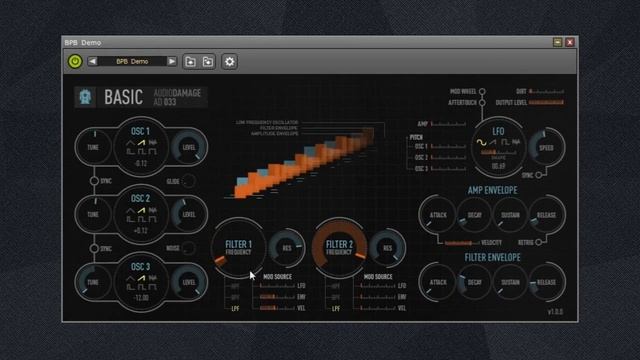Screen dimensions: 640x360
Task: Click the OSC 2 Level knob
Action: click(x=189, y=215)
